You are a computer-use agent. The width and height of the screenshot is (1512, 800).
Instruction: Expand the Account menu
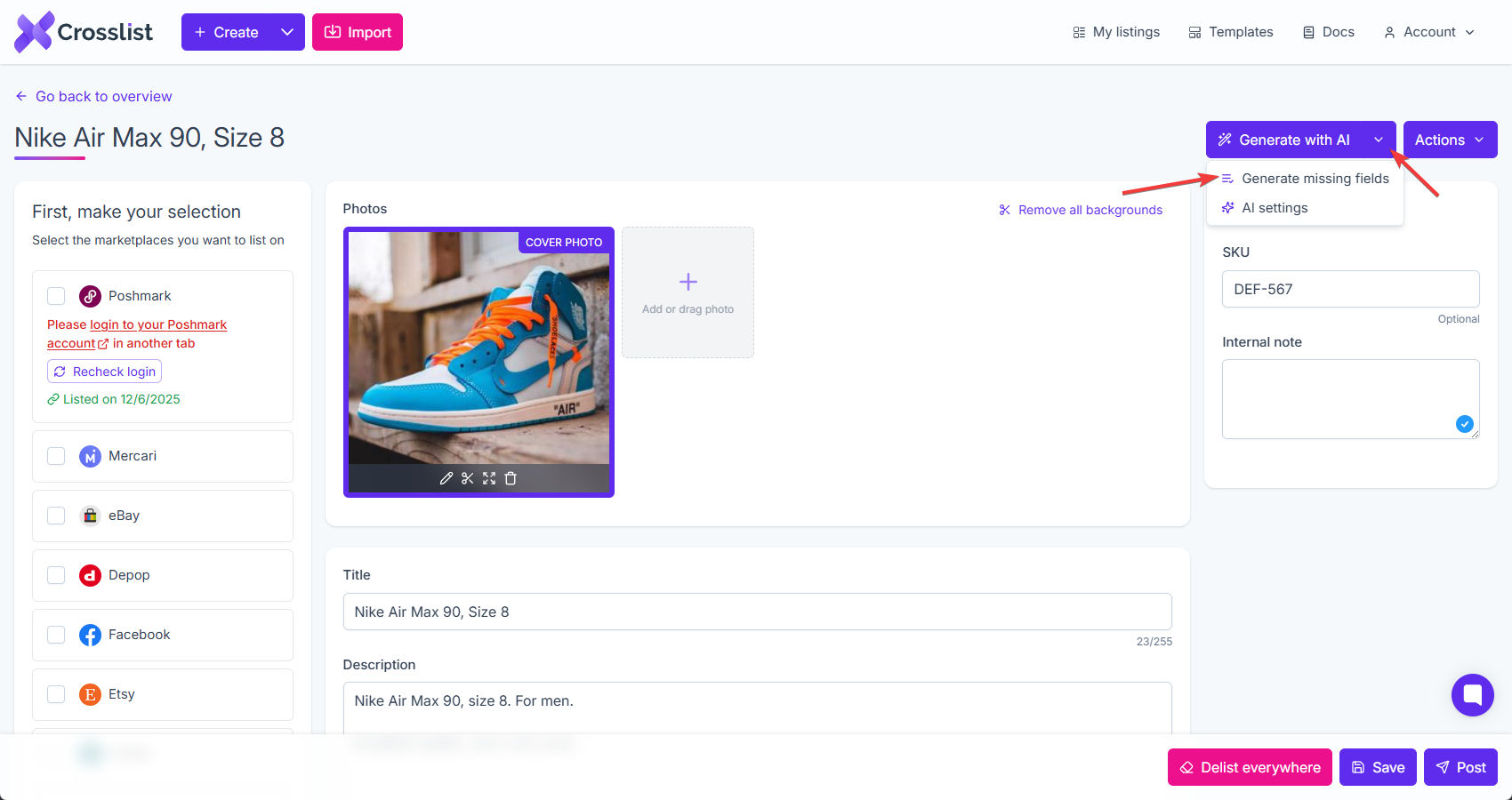1429,32
